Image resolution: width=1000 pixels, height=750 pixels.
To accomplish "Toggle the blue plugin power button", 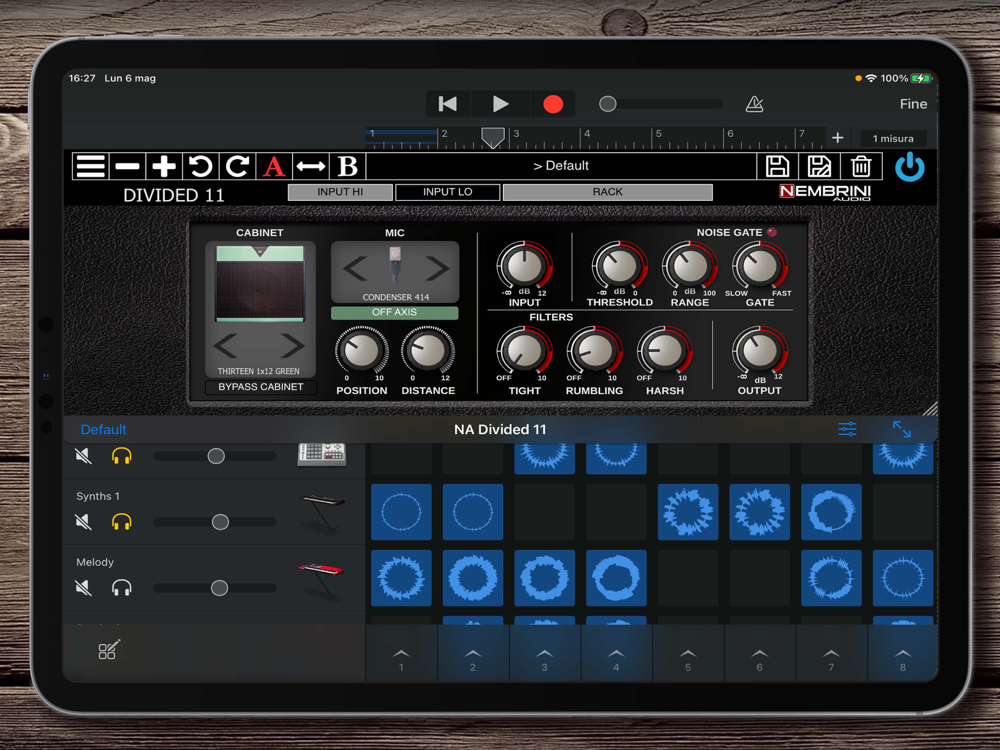I will (x=909, y=167).
